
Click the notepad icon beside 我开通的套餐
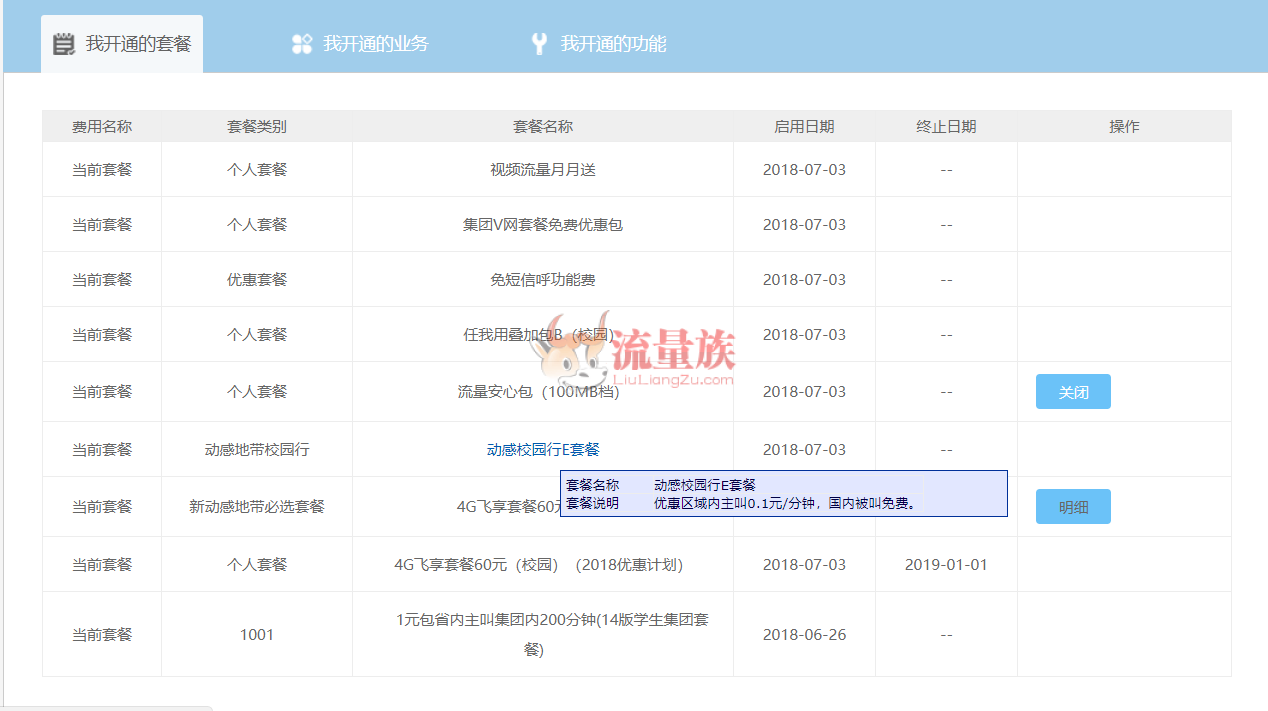pyautogui.click(x=64, y=44)
